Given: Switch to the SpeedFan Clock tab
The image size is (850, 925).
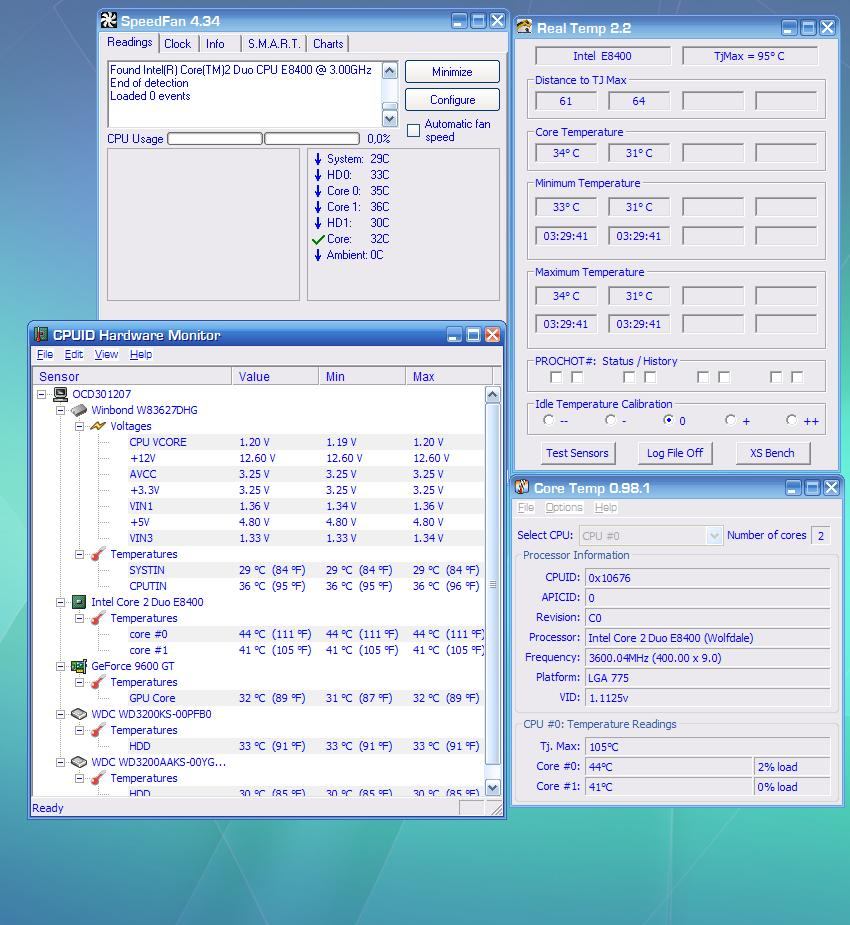Looking at the screenshot, I should point(178,44).
